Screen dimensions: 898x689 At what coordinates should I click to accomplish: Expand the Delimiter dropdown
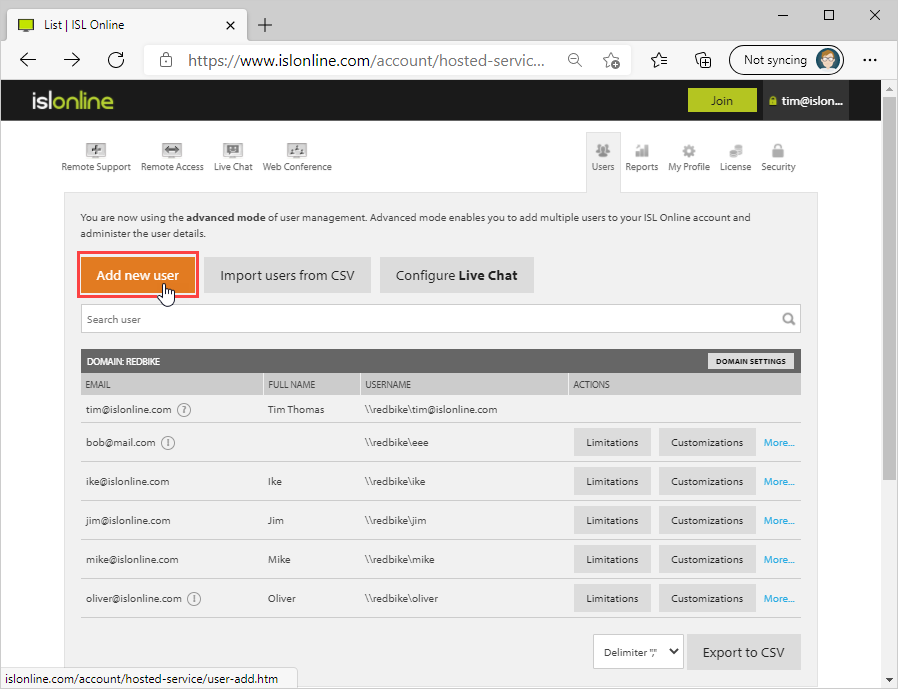coord(638,652)
